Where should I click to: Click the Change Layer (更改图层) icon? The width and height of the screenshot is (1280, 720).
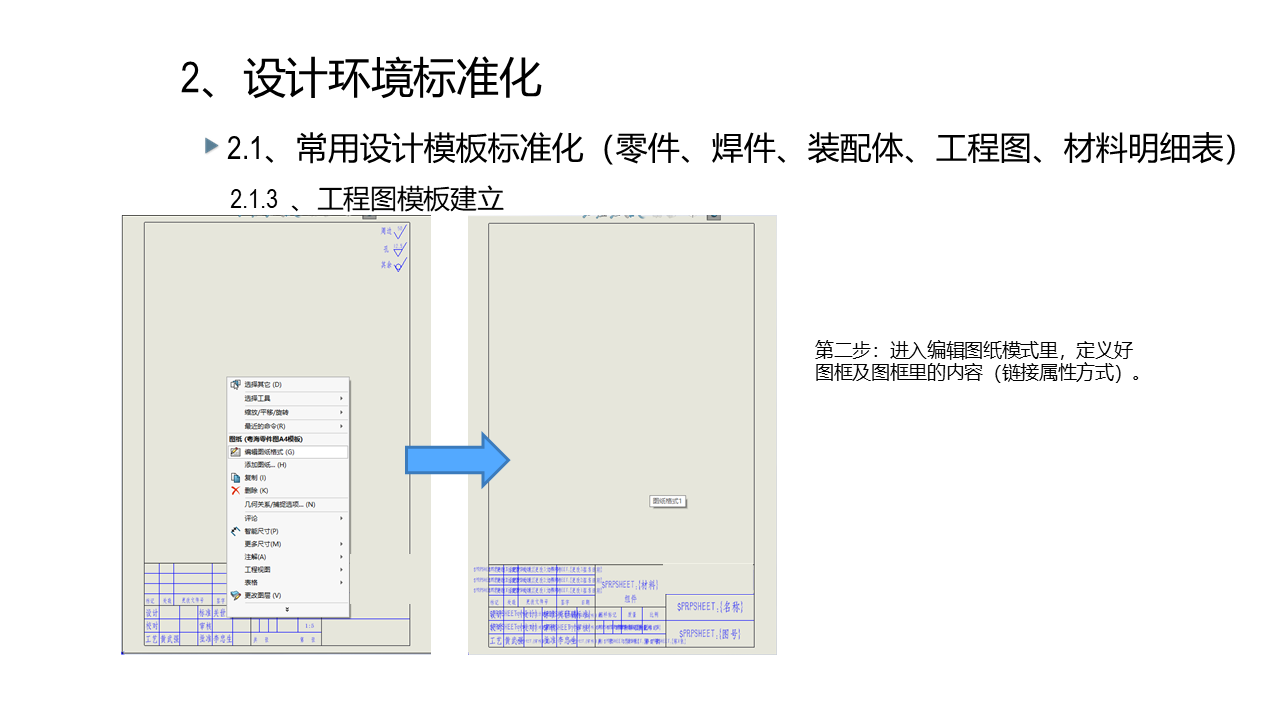pos(236,595)
